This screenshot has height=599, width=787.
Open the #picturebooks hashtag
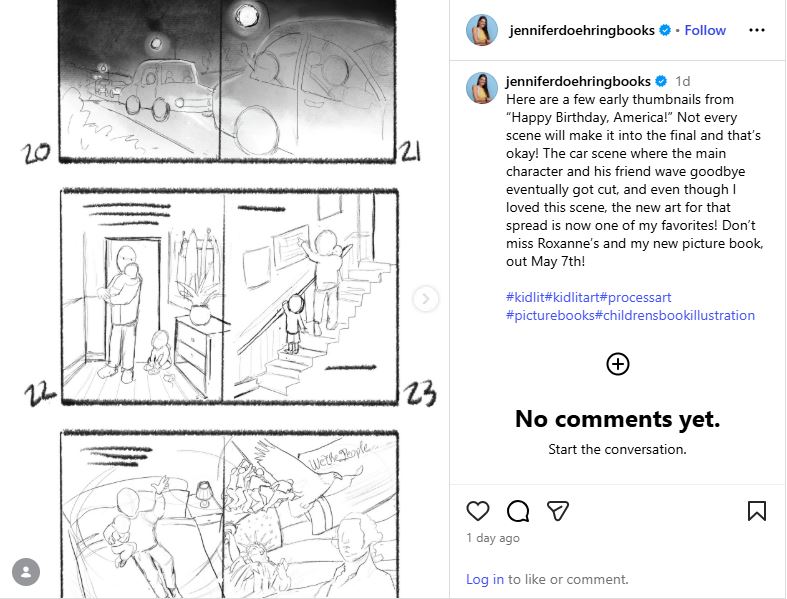tap(550, 315)
